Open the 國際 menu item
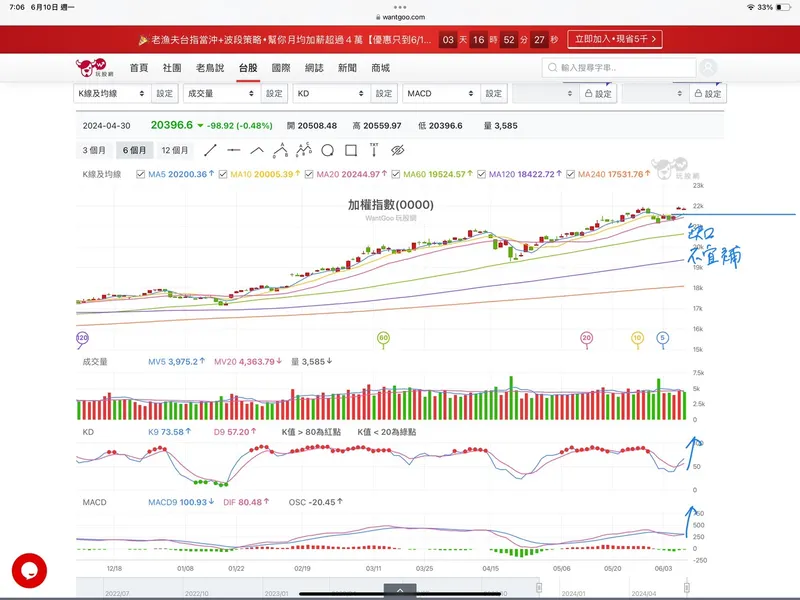The height and width of the screenshot is (600, 800). pos(281,68)
